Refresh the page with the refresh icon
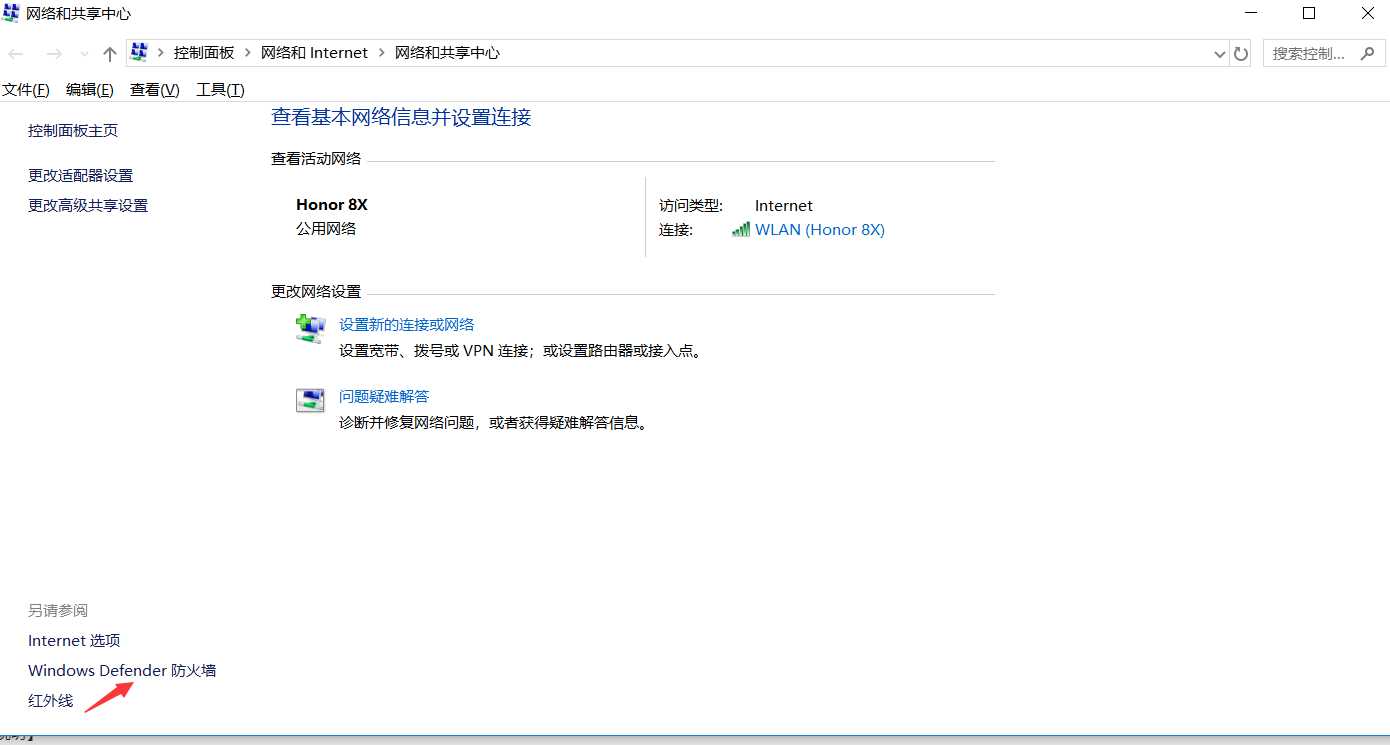 pos(1241,54)
